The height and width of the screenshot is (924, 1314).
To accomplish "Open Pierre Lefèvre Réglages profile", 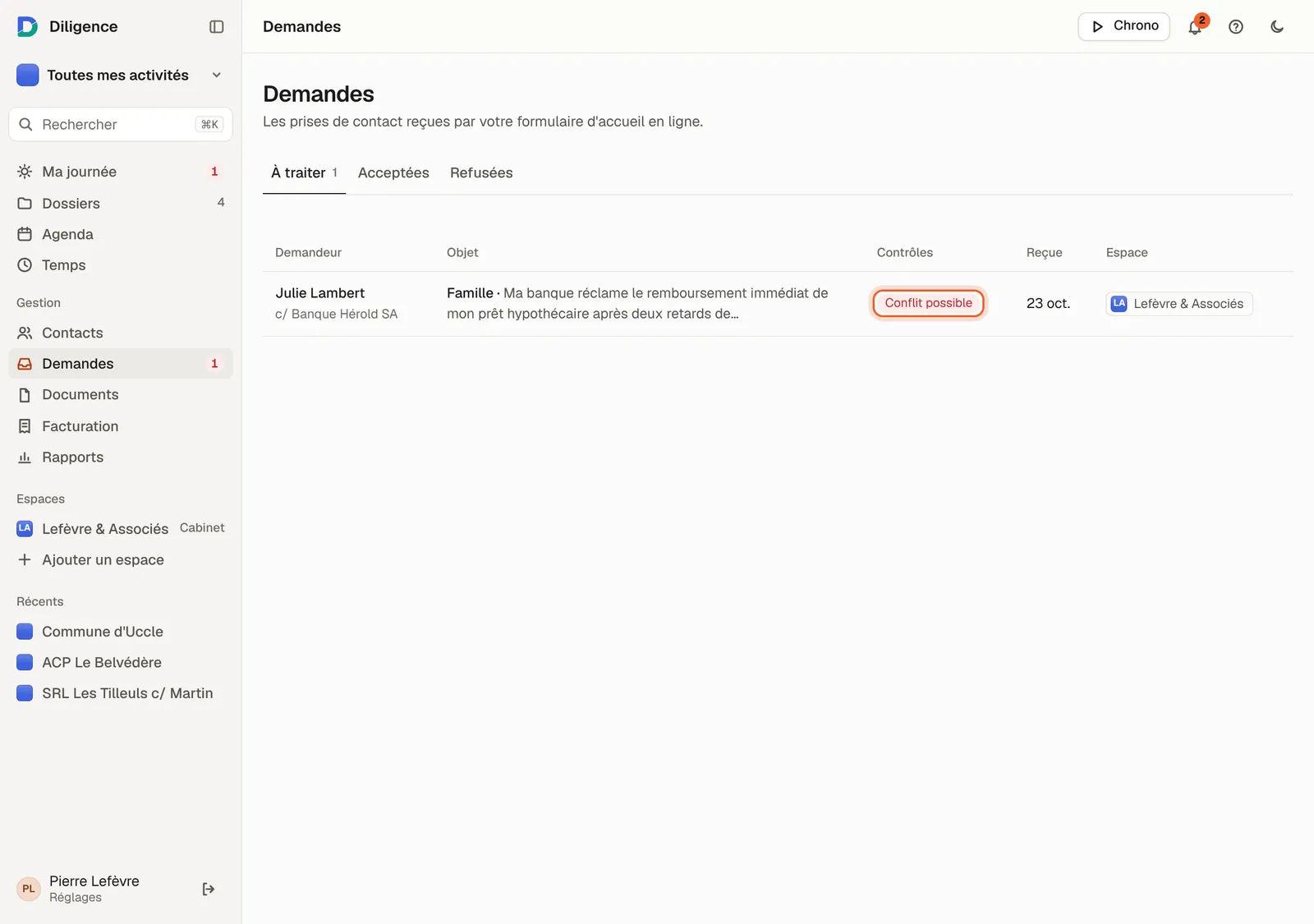I will [x=94, y=889].
